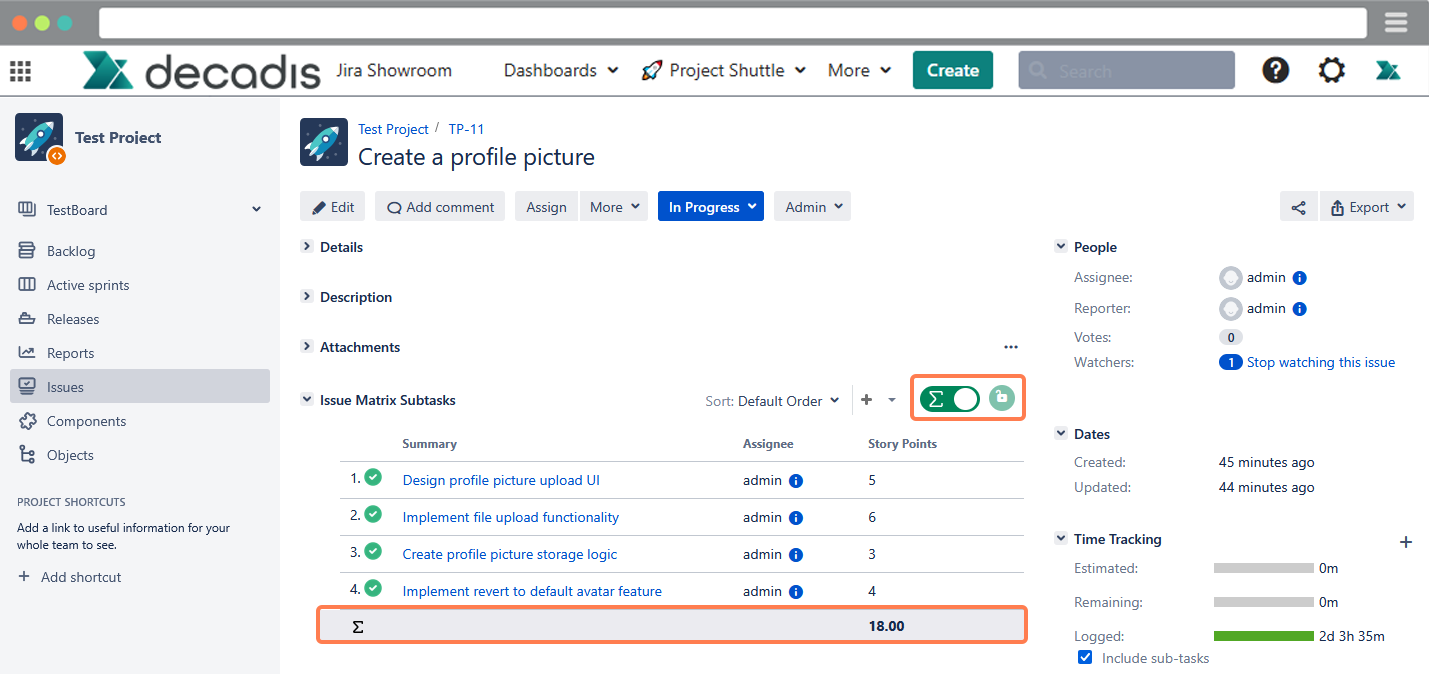Open the In Progress status dropdown
The height and width of the screenshot is (674, 1429).
710,207
